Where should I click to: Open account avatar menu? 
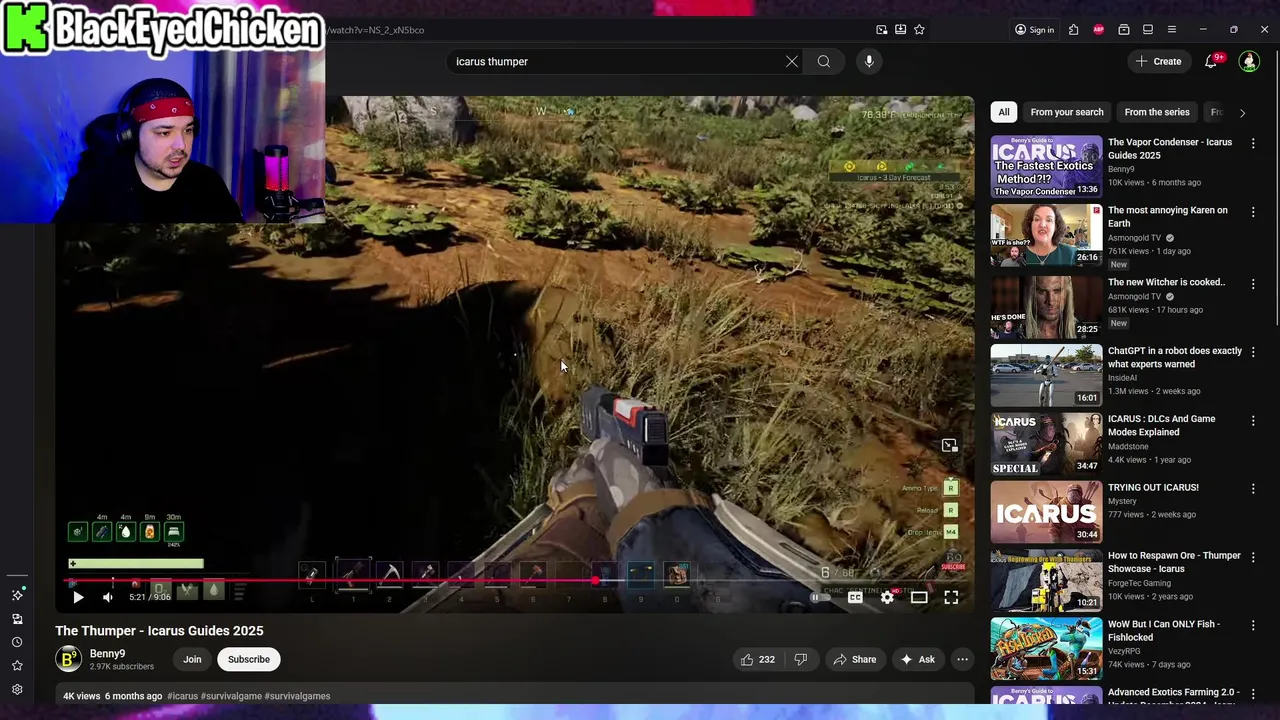pyautogui.click(x=1249, y=61)
